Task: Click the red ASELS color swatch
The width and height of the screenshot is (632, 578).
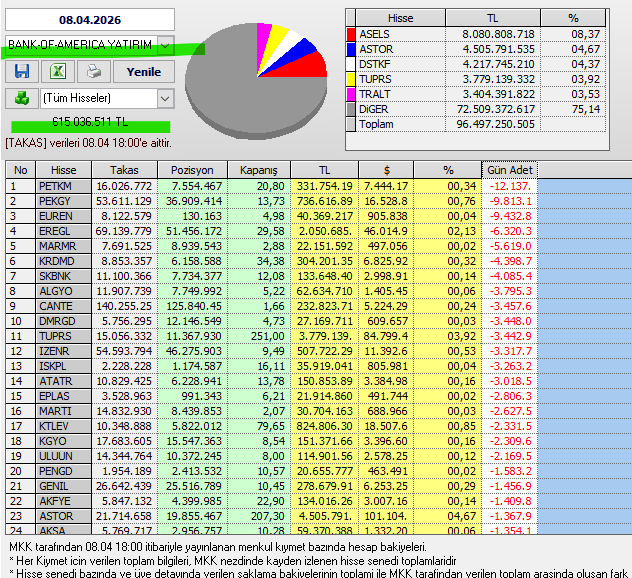Action: pyautogui.click(x=351, y=34)
